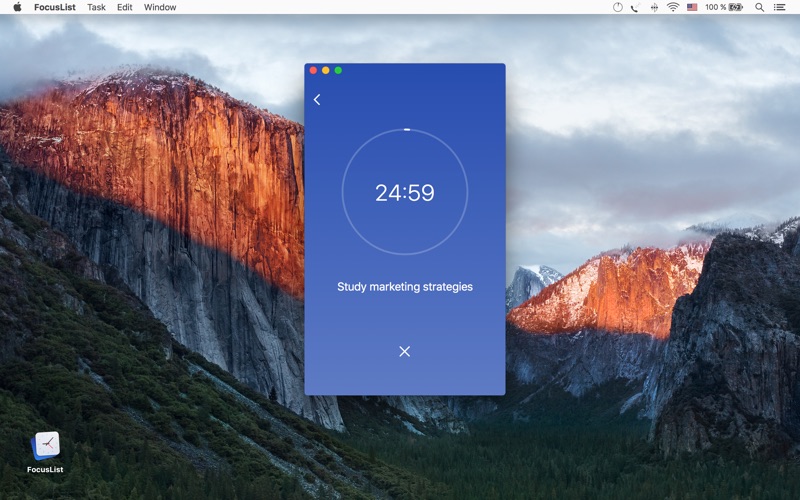The image size is (800, 500).
Task: Open the Wi-Fi status menu
Action: pyautogui.click(x=673, y=7)
